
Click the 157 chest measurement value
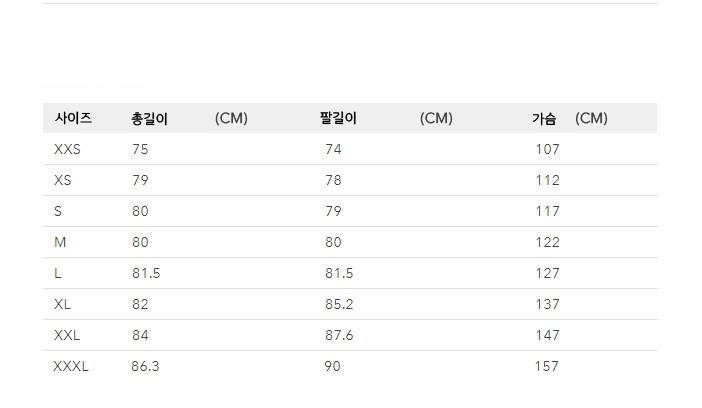click(547, 366)
